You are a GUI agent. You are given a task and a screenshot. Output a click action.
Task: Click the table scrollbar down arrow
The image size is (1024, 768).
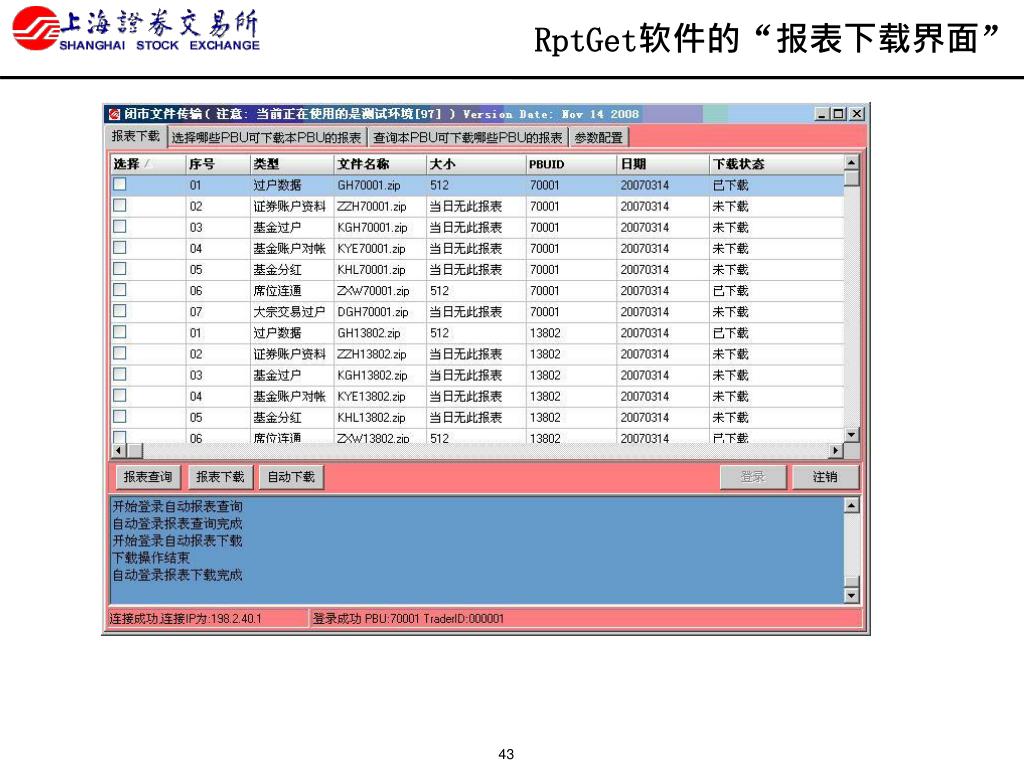click(x=851, y=435)
